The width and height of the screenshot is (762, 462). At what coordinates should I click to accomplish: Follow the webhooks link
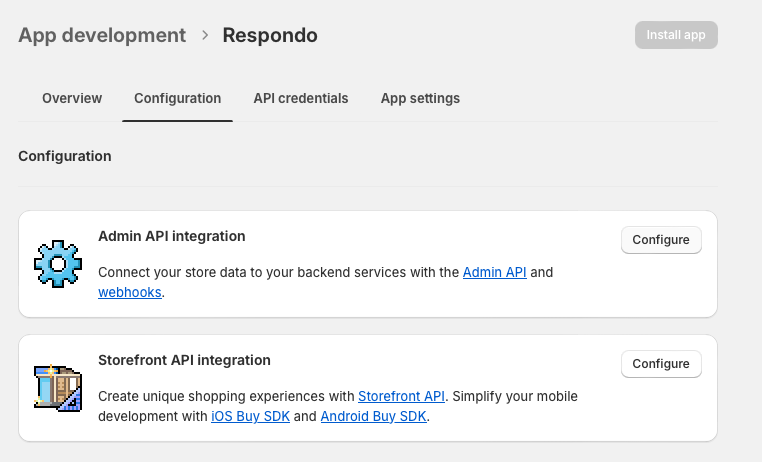[130, 292]
